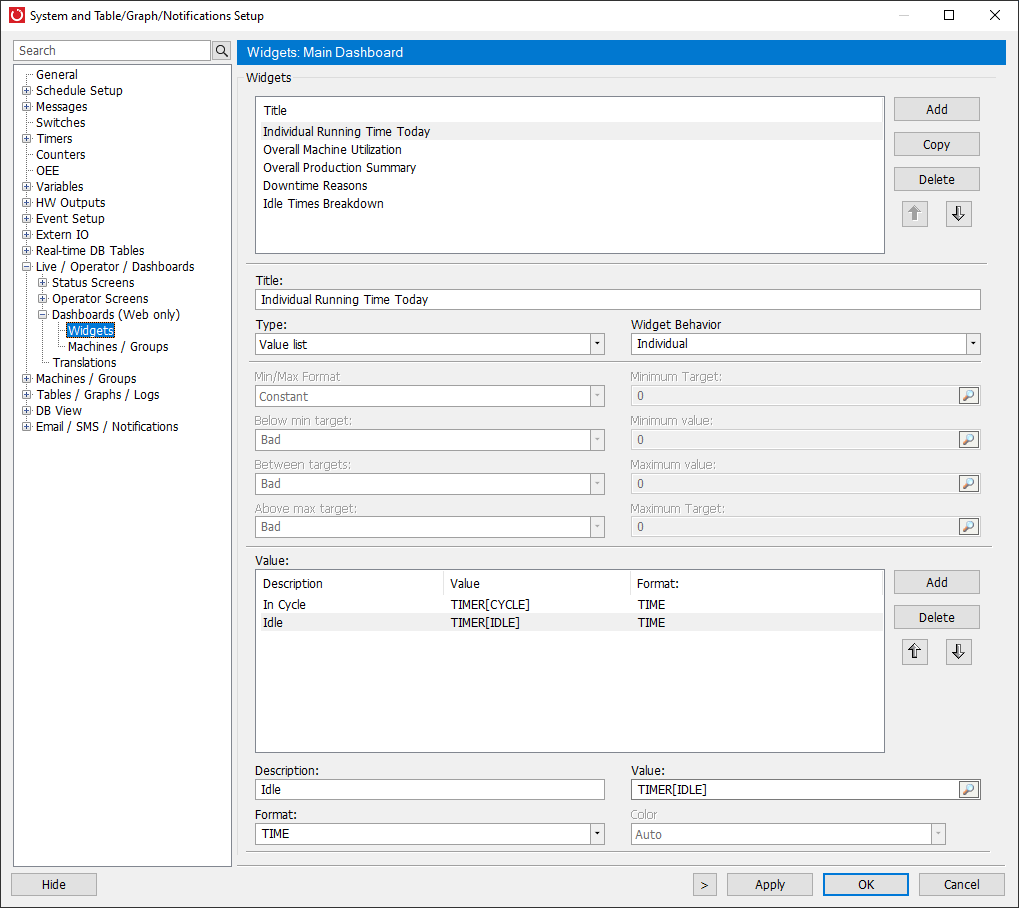The width and height of the screenshot is (1019, 908).
Task: Select Tables / Graphs / Logs item
Action: tap(97, 395)
